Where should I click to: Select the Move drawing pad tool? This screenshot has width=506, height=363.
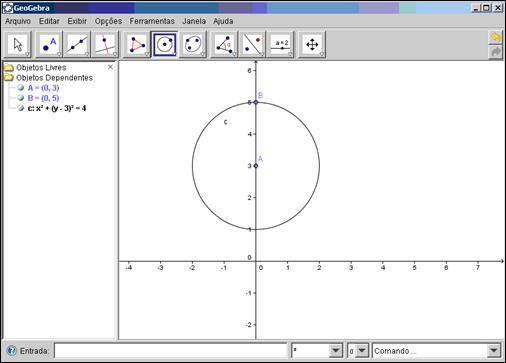(312, 44)
